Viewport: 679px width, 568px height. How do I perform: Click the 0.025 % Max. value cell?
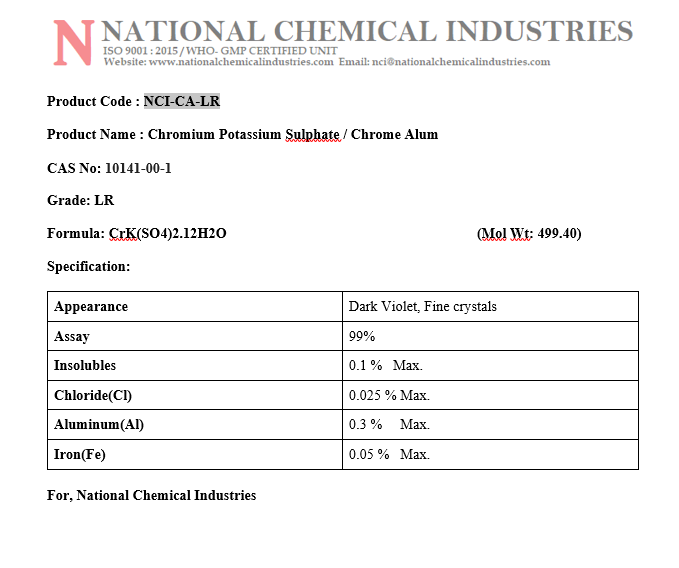coord(389,395)
